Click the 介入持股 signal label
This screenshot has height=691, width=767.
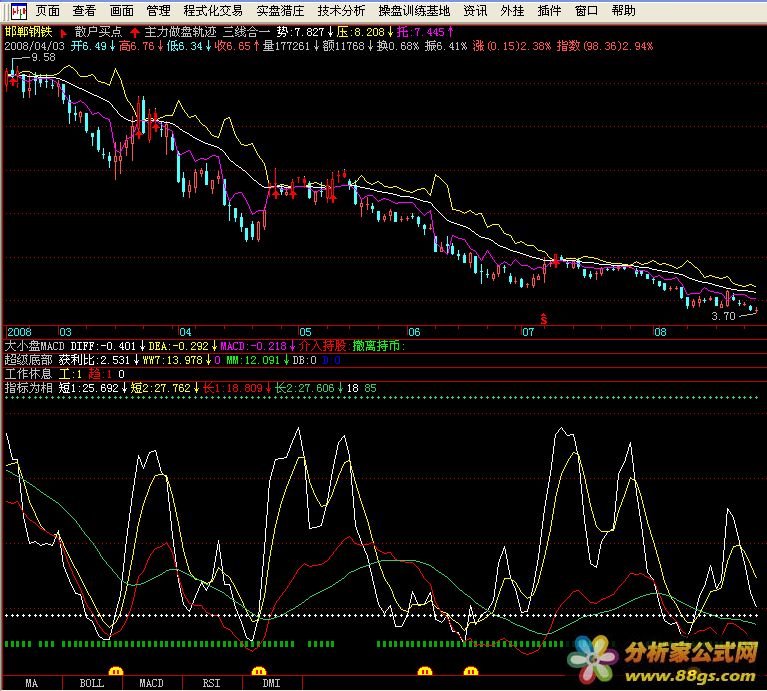[x=323, y=346]
